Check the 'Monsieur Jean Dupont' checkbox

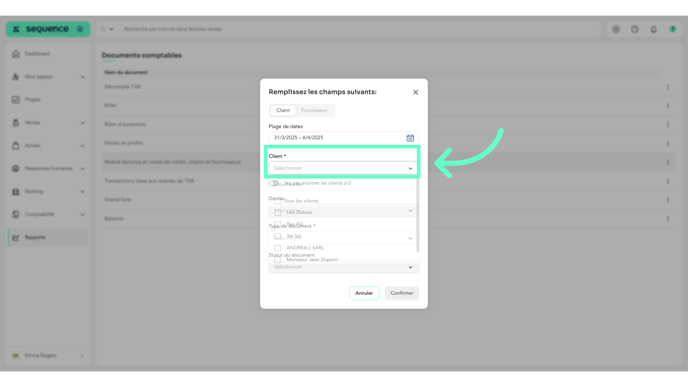tap(277, 260)
